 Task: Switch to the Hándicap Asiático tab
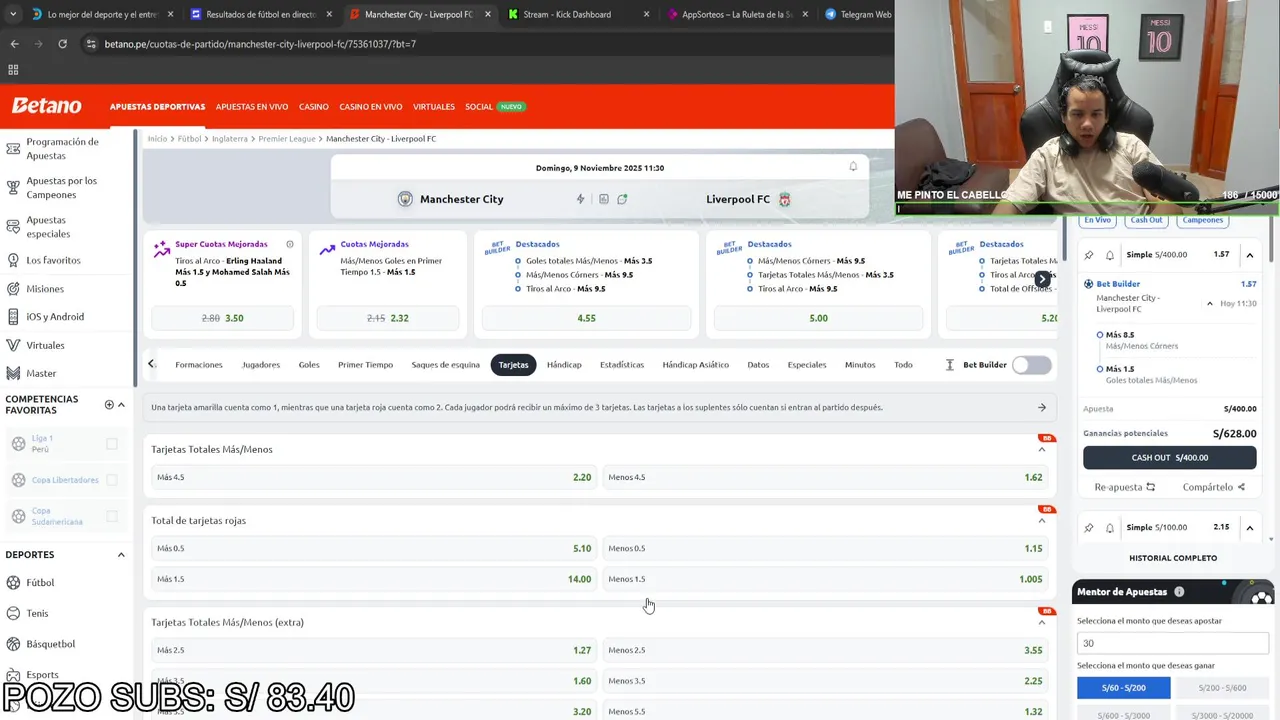tap(696, 365)
